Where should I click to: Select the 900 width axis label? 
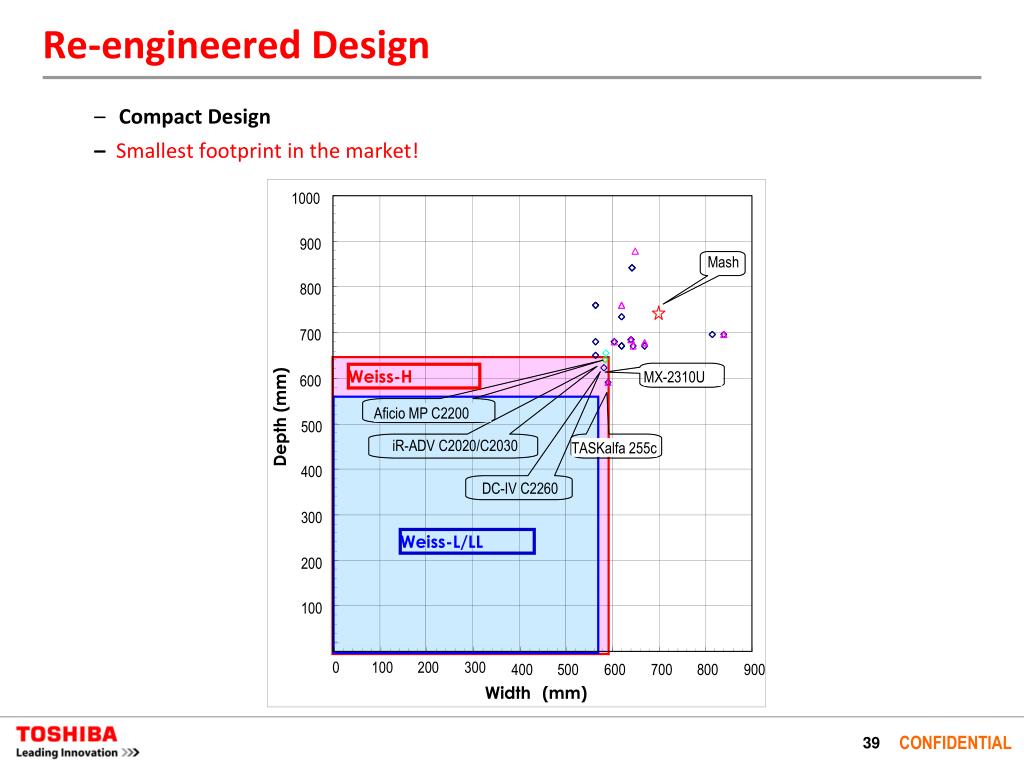coord(754,669)
